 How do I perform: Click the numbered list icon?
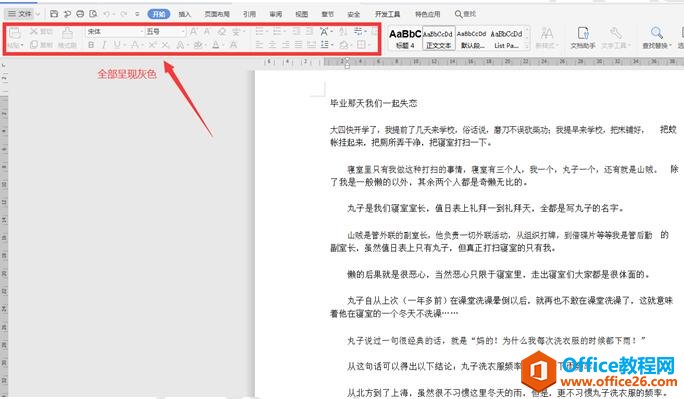point(277,31)
